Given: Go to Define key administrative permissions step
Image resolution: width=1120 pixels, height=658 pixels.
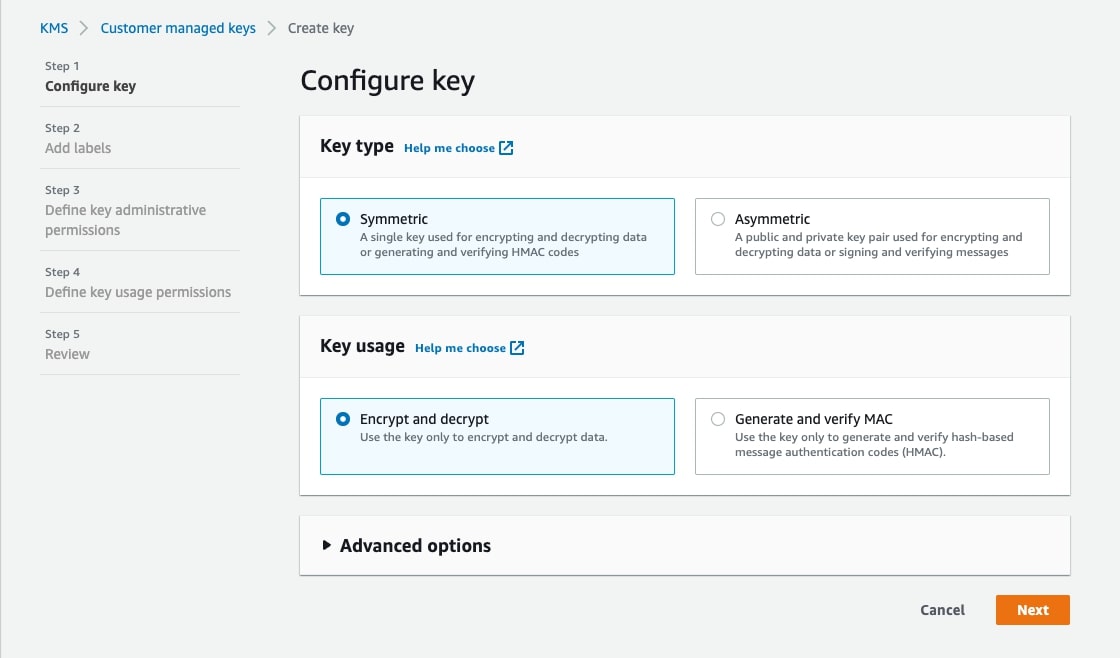Looking at the screenshot, I should [125, 220].
